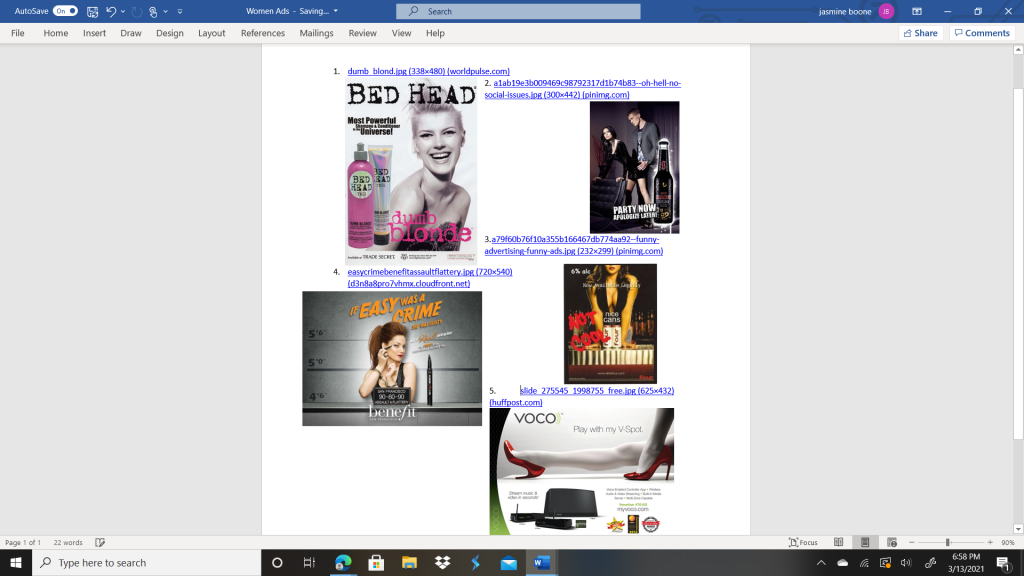The width and height of the screenshot is (1024, 576).
Task: Open the slide_275545 huffpost.com link
Action: [582, 396]
